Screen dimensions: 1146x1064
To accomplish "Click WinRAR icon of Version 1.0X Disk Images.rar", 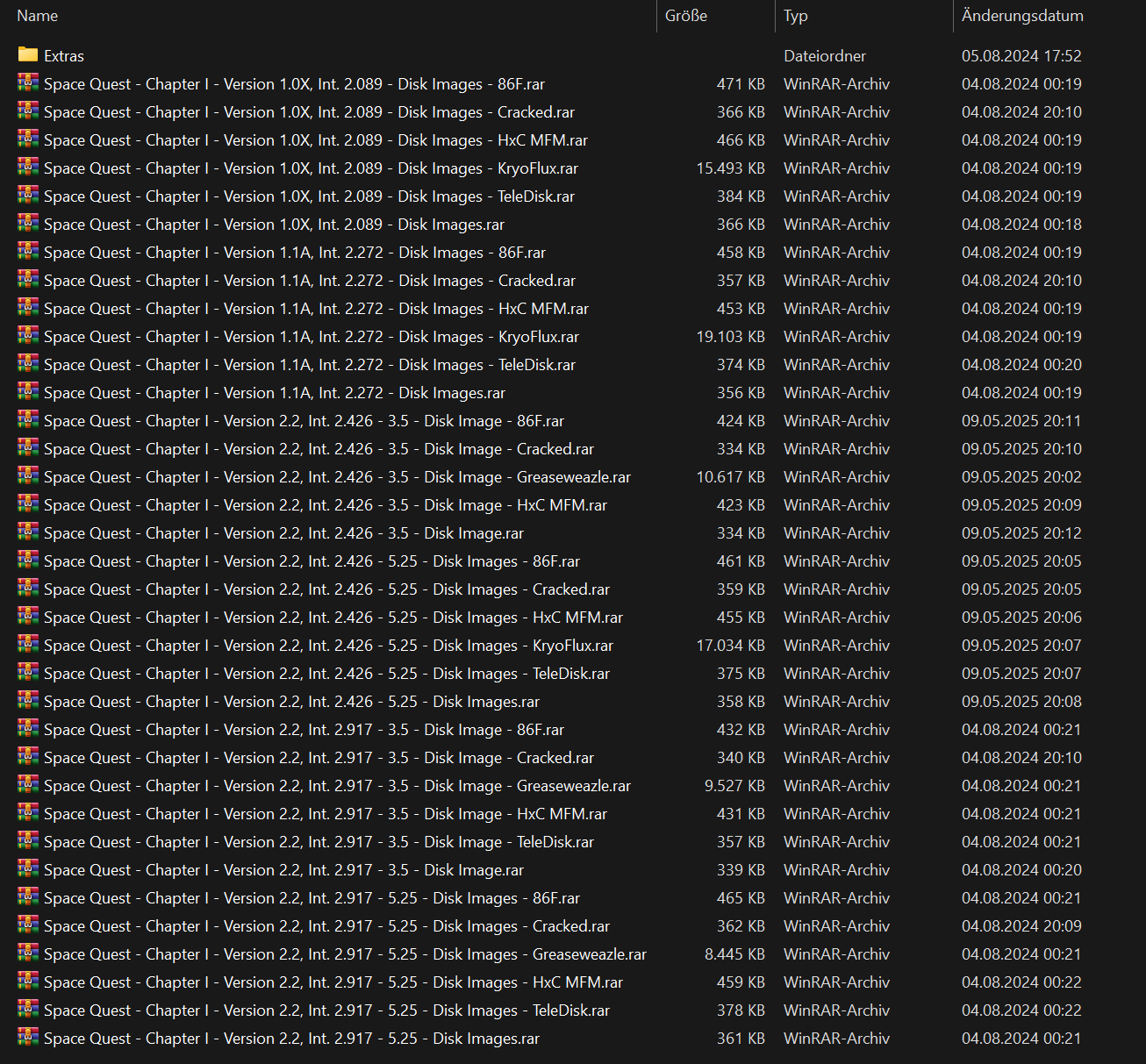I will pos(28,223).
